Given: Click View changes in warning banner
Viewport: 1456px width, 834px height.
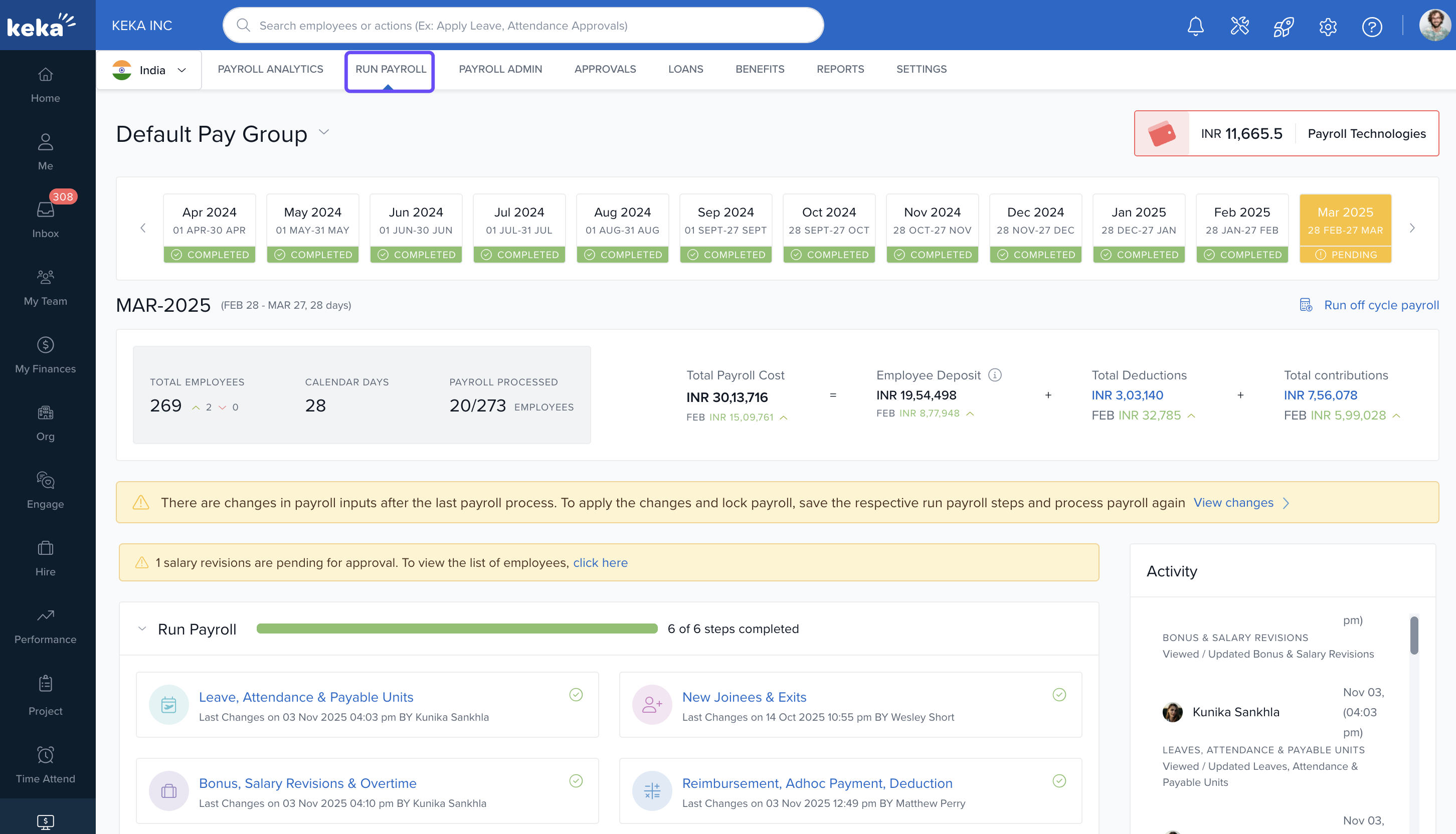Looking at the screenshot, I should [1233, 502].
